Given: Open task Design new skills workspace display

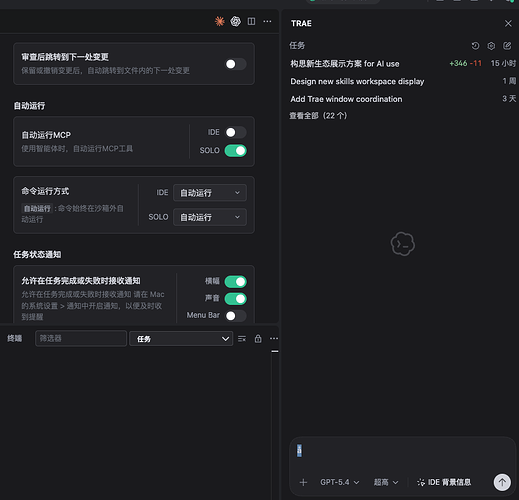Looking at the screenshot, I should 357,81.
